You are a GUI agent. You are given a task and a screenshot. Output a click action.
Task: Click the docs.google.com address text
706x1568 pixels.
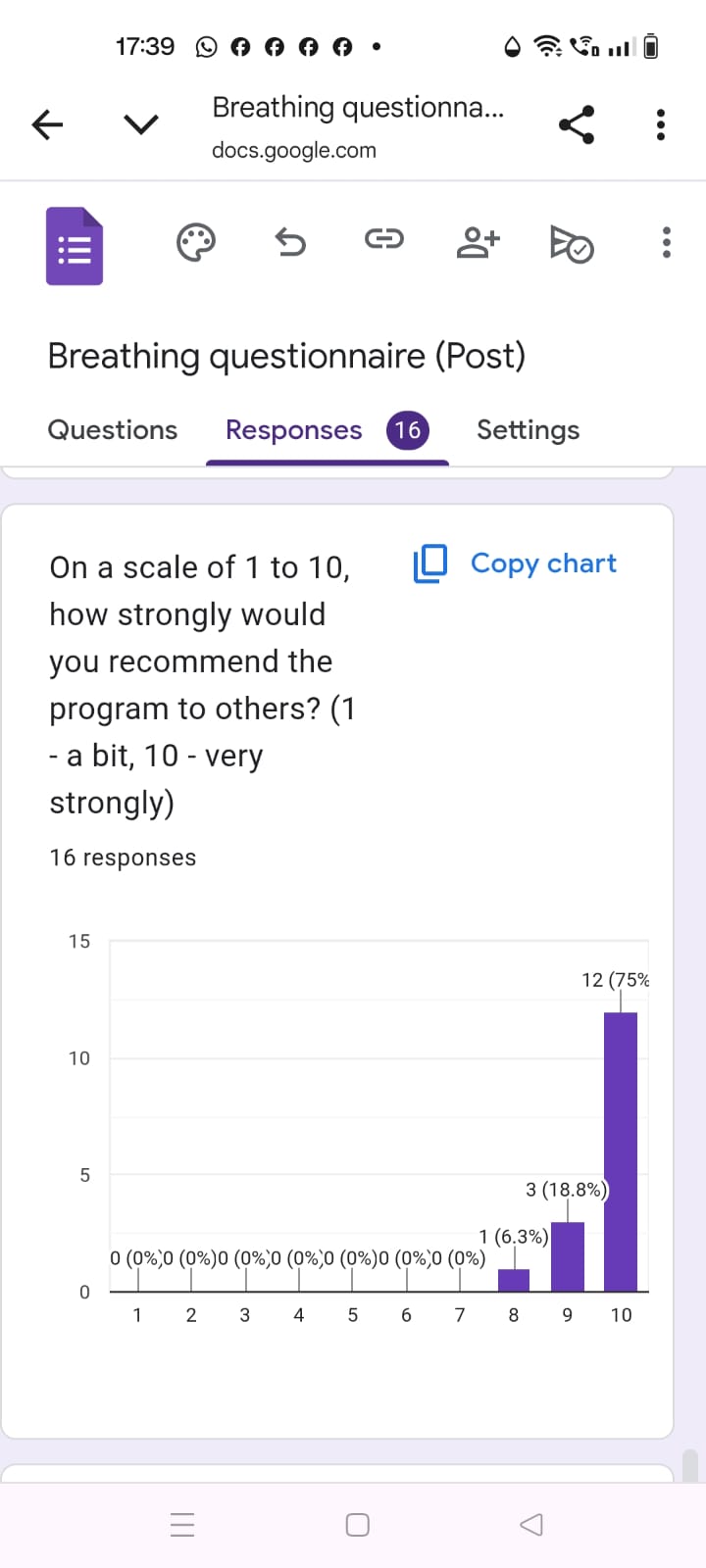tap(294, 151)
